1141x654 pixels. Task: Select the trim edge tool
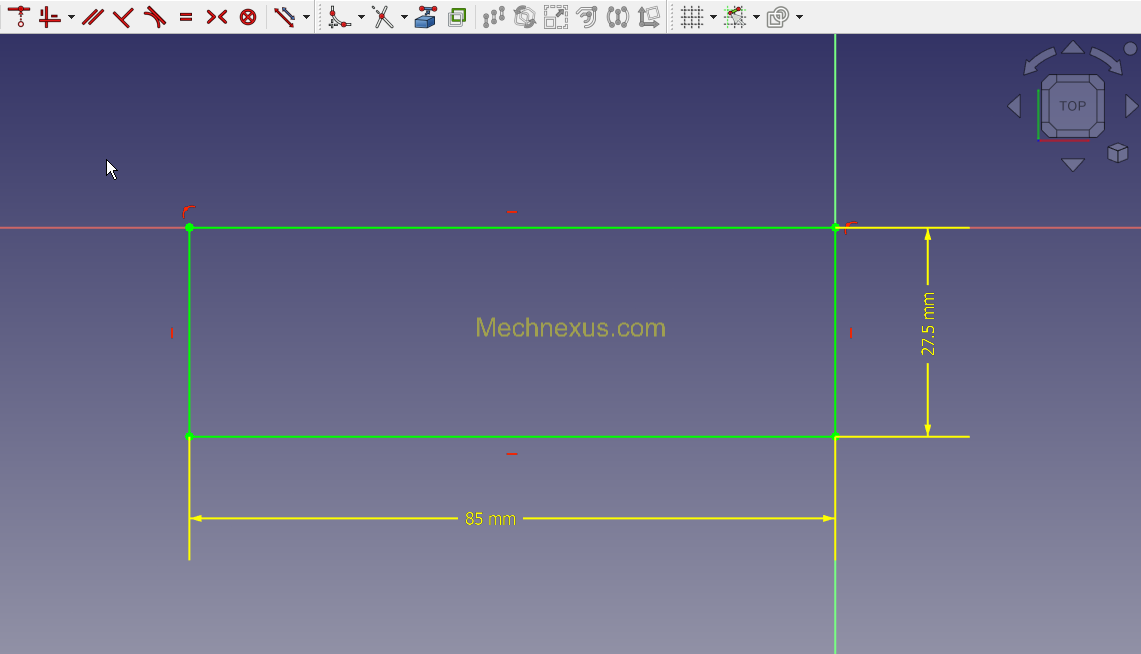coord(383,16)
